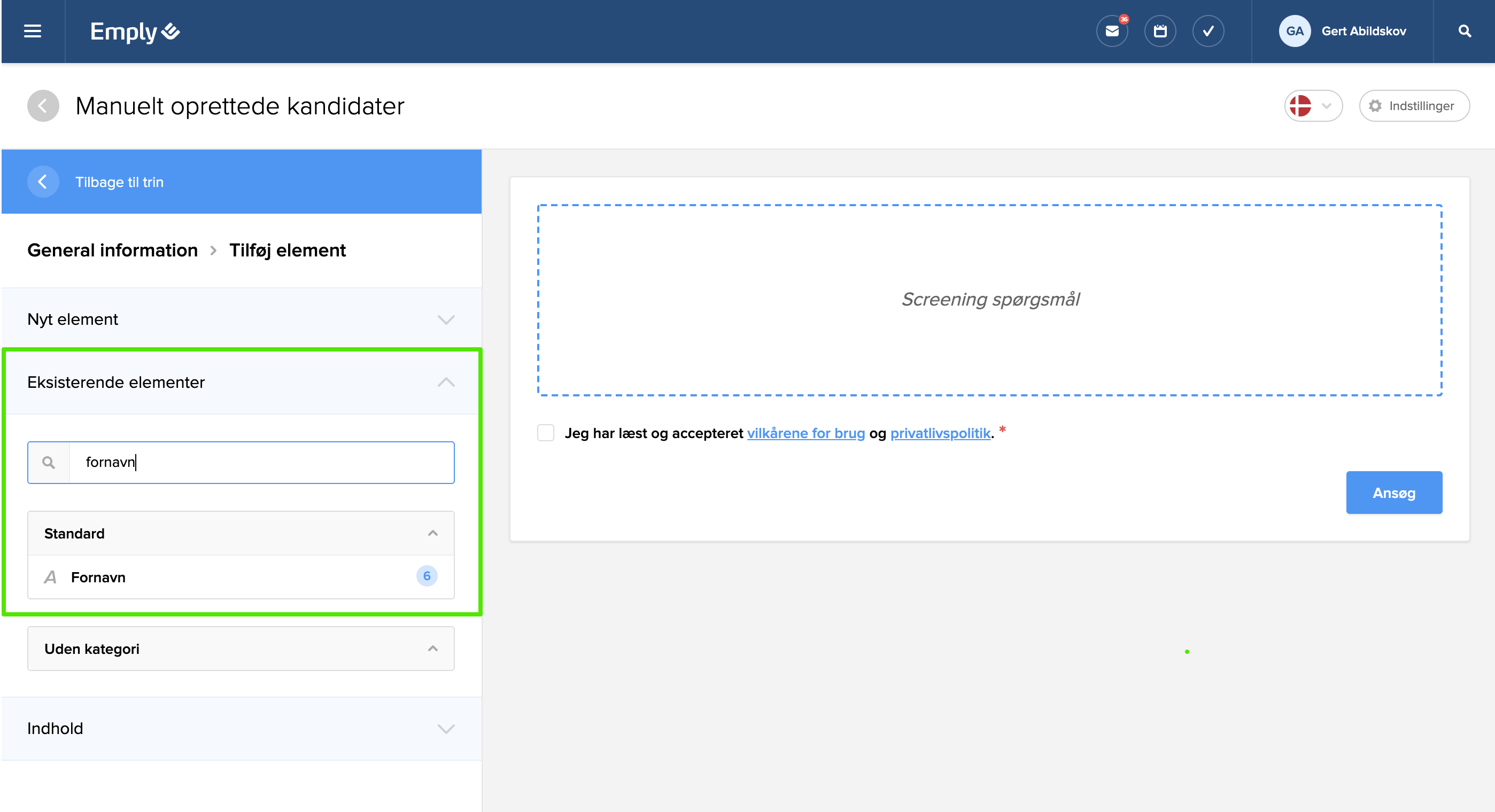Click the fornavn search input field
1495x812 pixels.
(261, 462)
